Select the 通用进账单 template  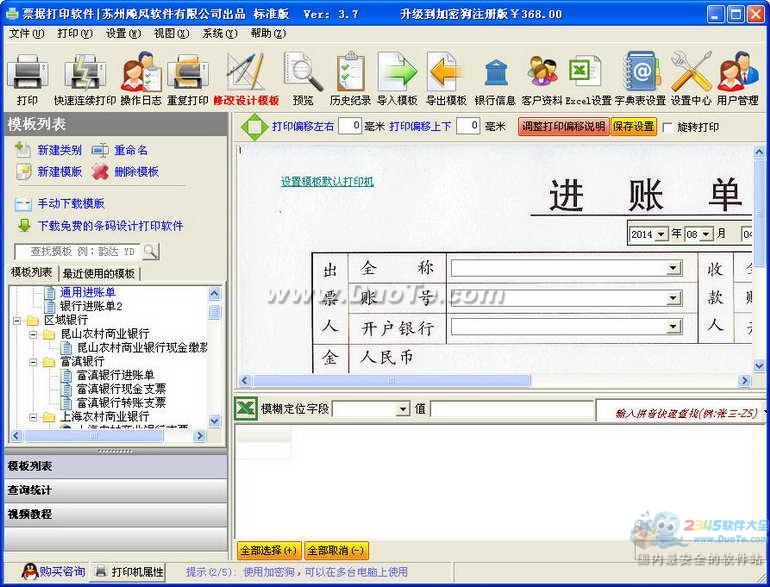click(87, 292)
